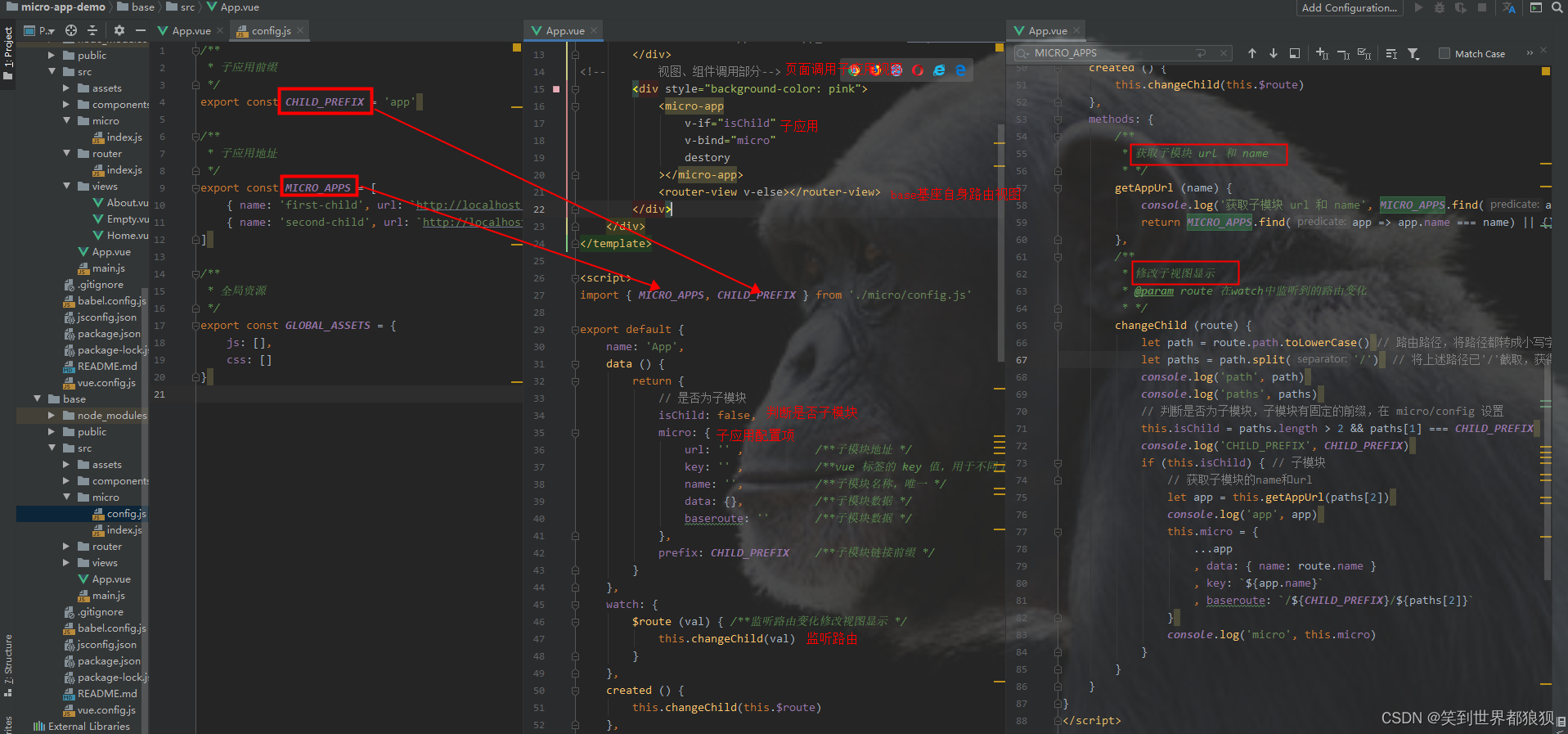Viewport: 1568px width, 734px height.
Task: Click Run with Coverage icon
Action: point(1461,7)
